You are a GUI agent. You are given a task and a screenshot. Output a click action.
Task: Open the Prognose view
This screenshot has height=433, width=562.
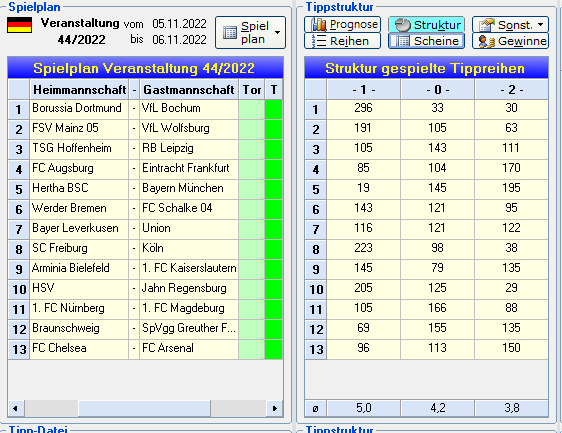click(x=342, y=24)
